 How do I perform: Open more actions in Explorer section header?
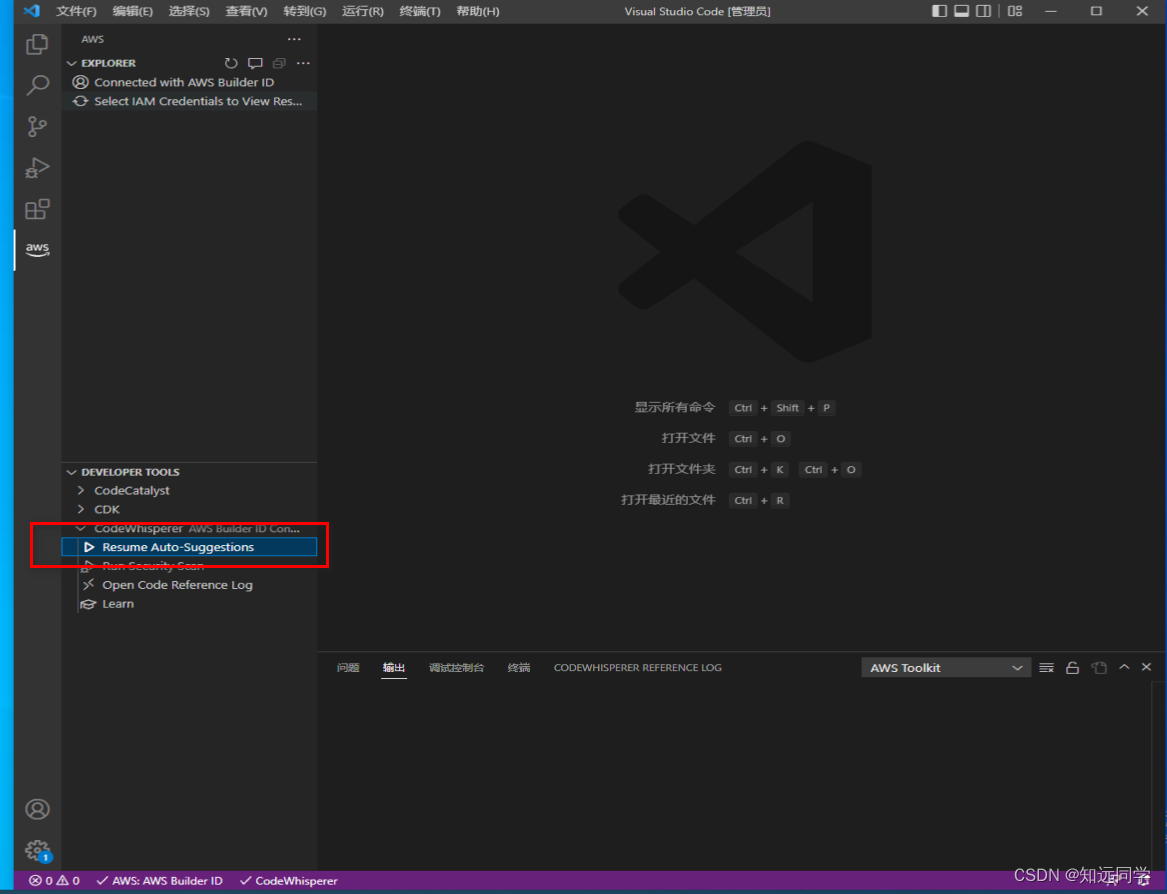tap(303, 63)
